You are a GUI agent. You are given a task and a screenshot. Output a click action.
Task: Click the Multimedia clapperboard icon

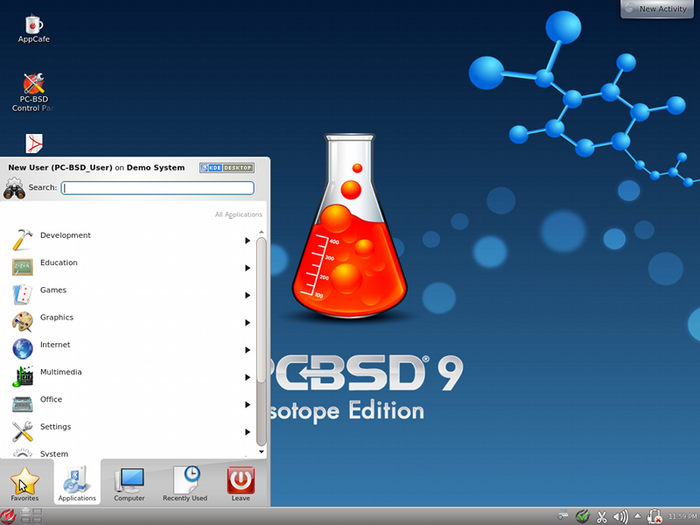click(22, 376)
